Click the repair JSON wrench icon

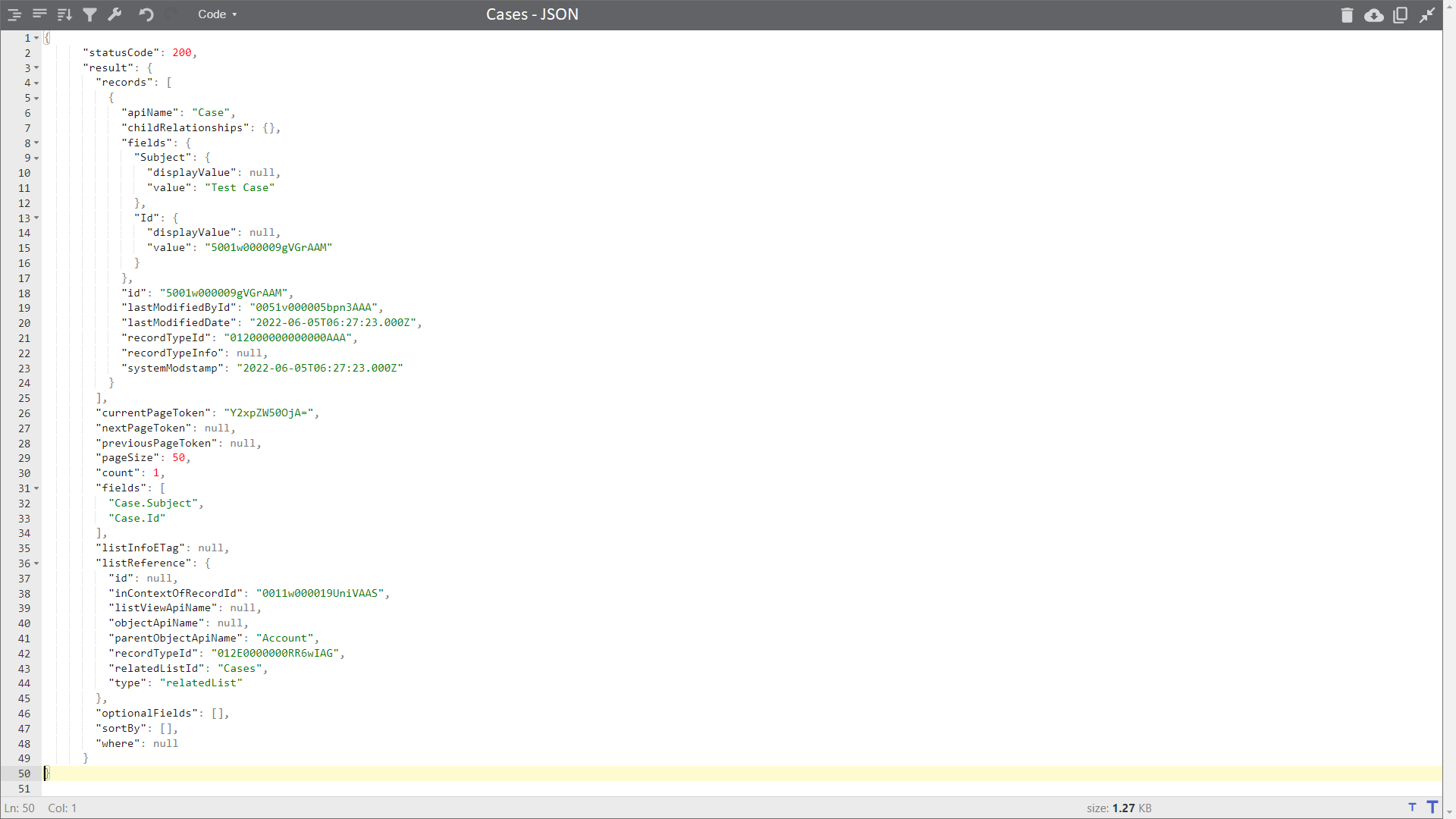(x=115, y=14)
